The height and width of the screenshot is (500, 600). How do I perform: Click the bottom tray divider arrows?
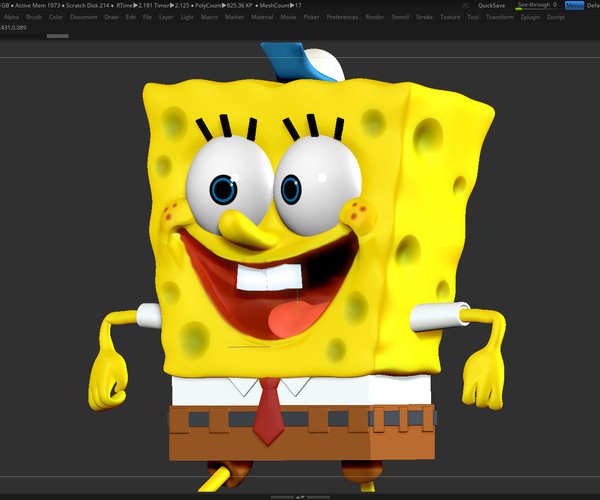(x=300, y=497)
